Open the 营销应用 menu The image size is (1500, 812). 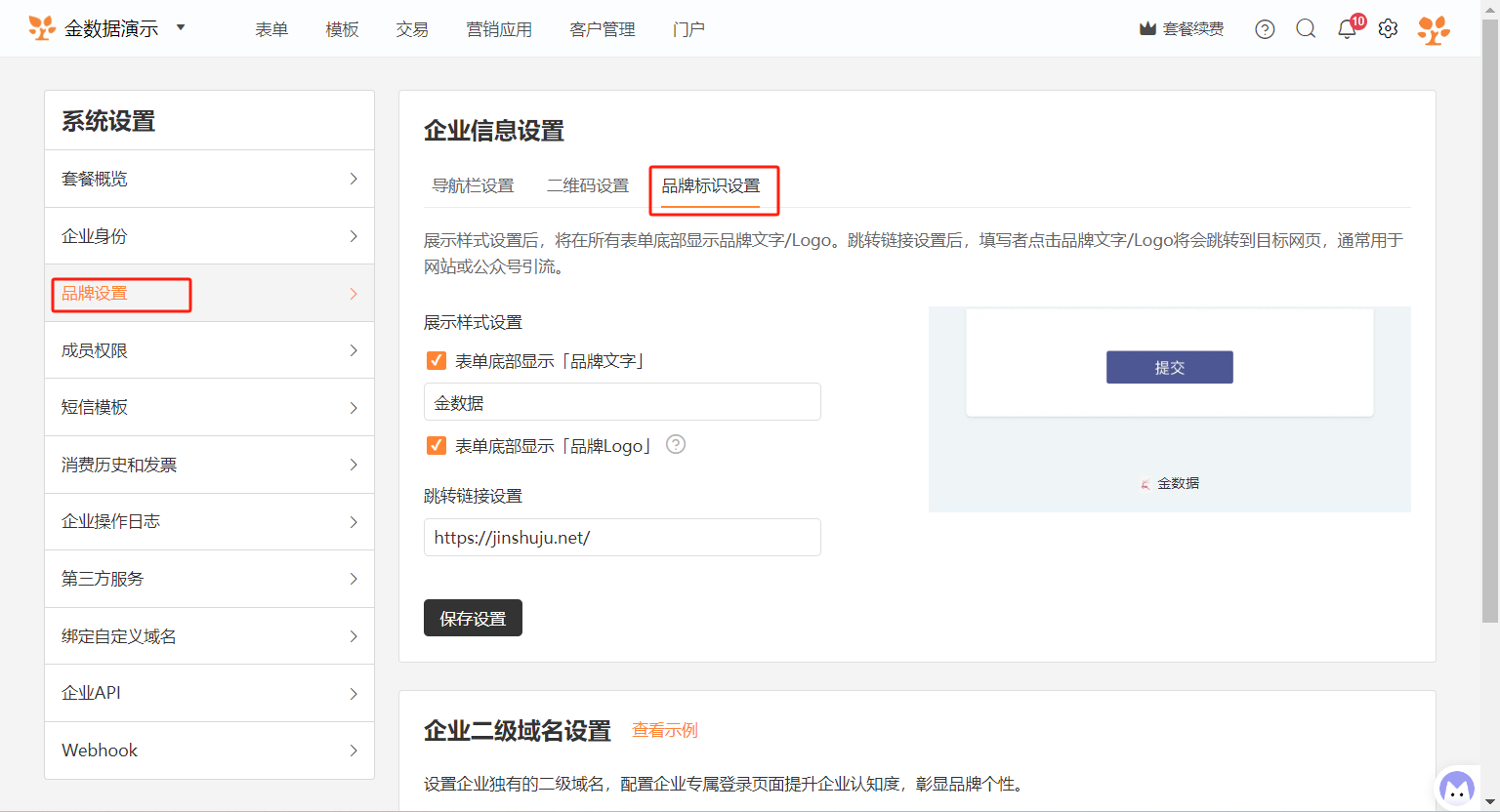(499, 29)
